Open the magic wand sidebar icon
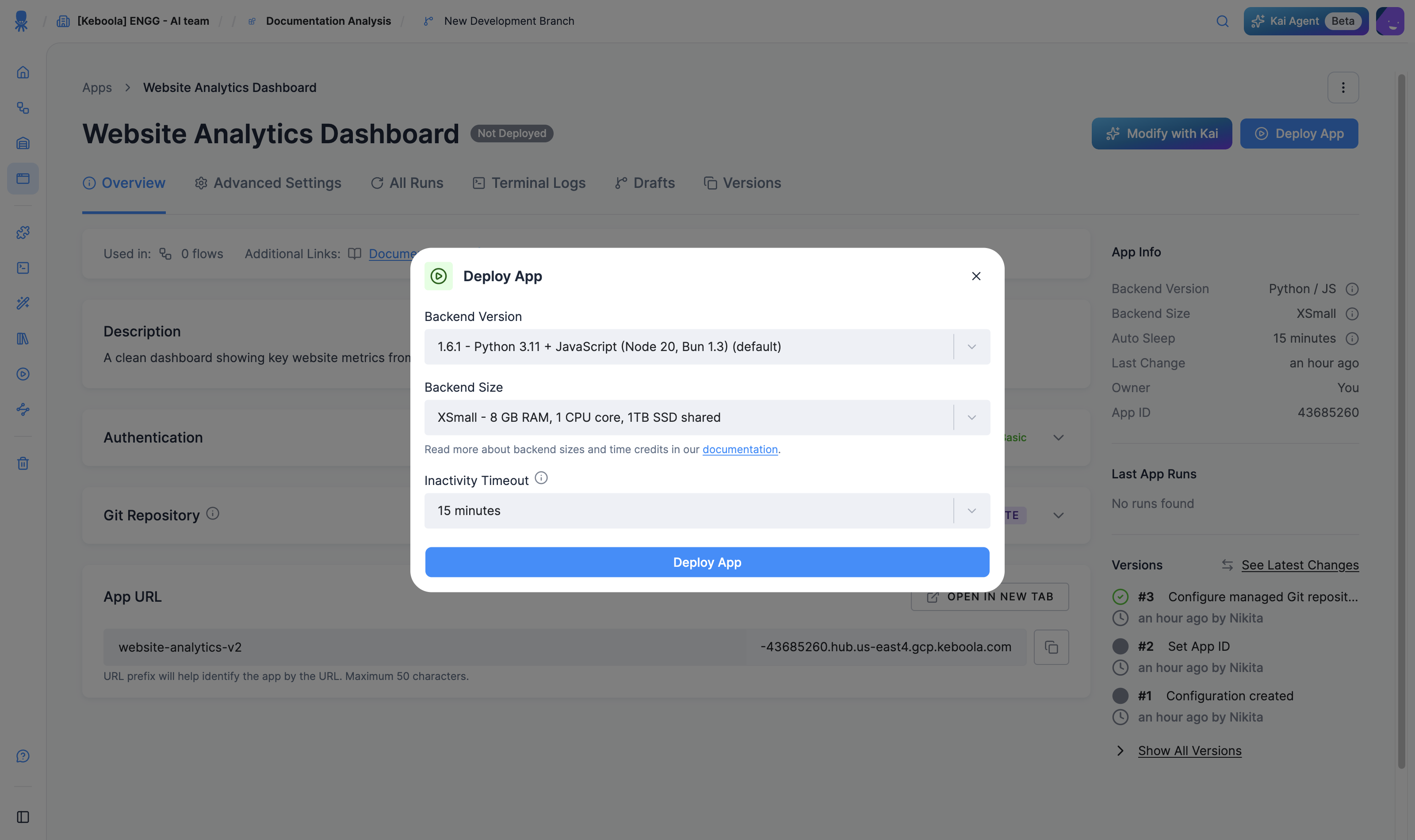 (23, 303)
